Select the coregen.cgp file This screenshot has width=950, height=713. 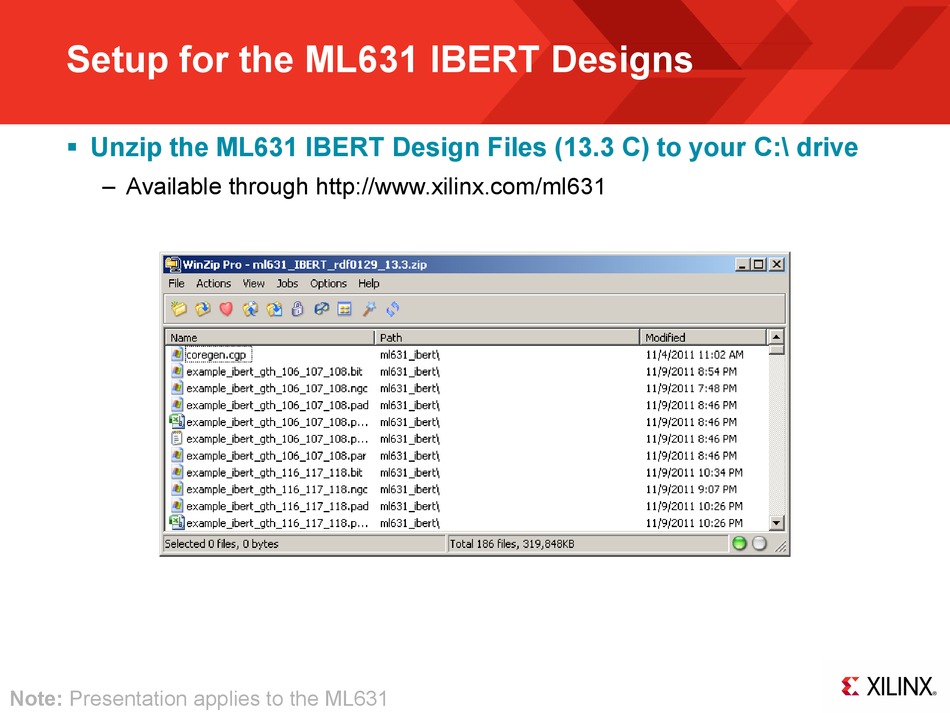tap(216, 354)
